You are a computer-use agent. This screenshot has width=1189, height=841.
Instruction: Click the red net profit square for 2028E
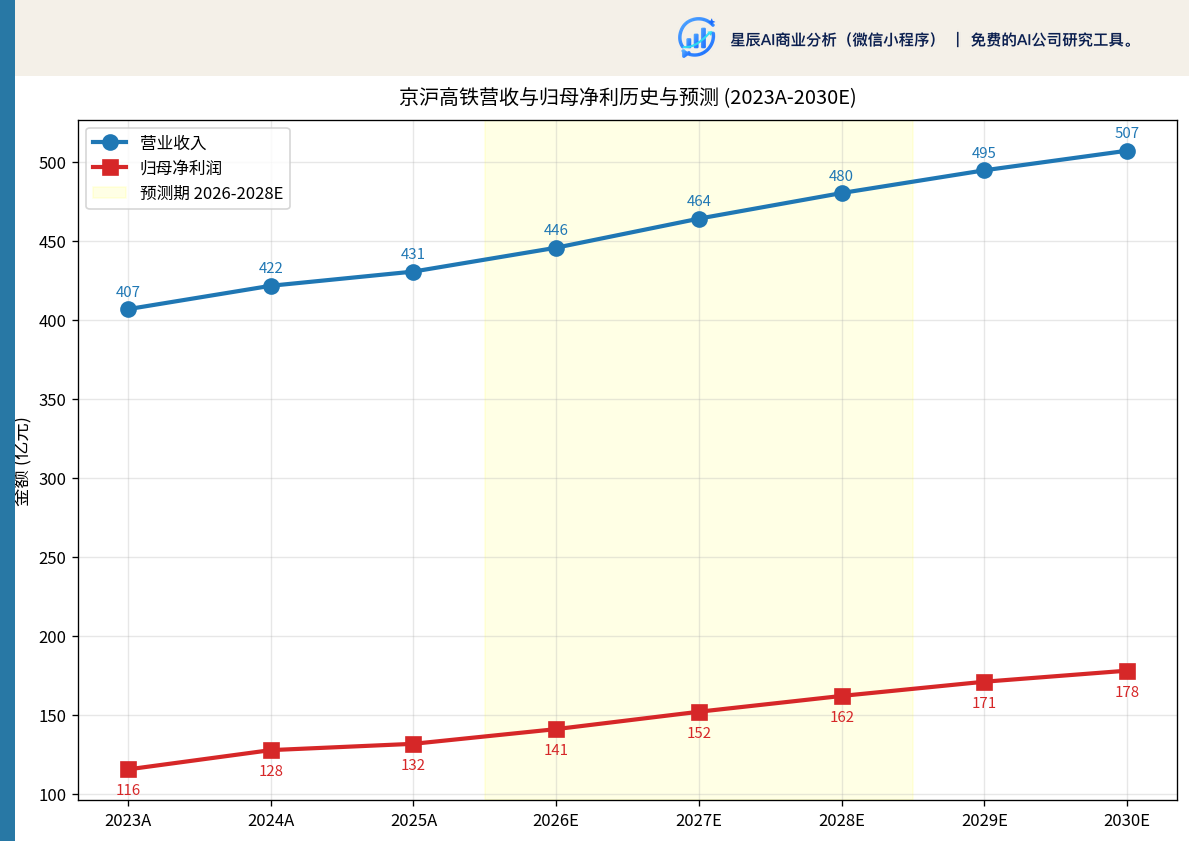(842, 696)
